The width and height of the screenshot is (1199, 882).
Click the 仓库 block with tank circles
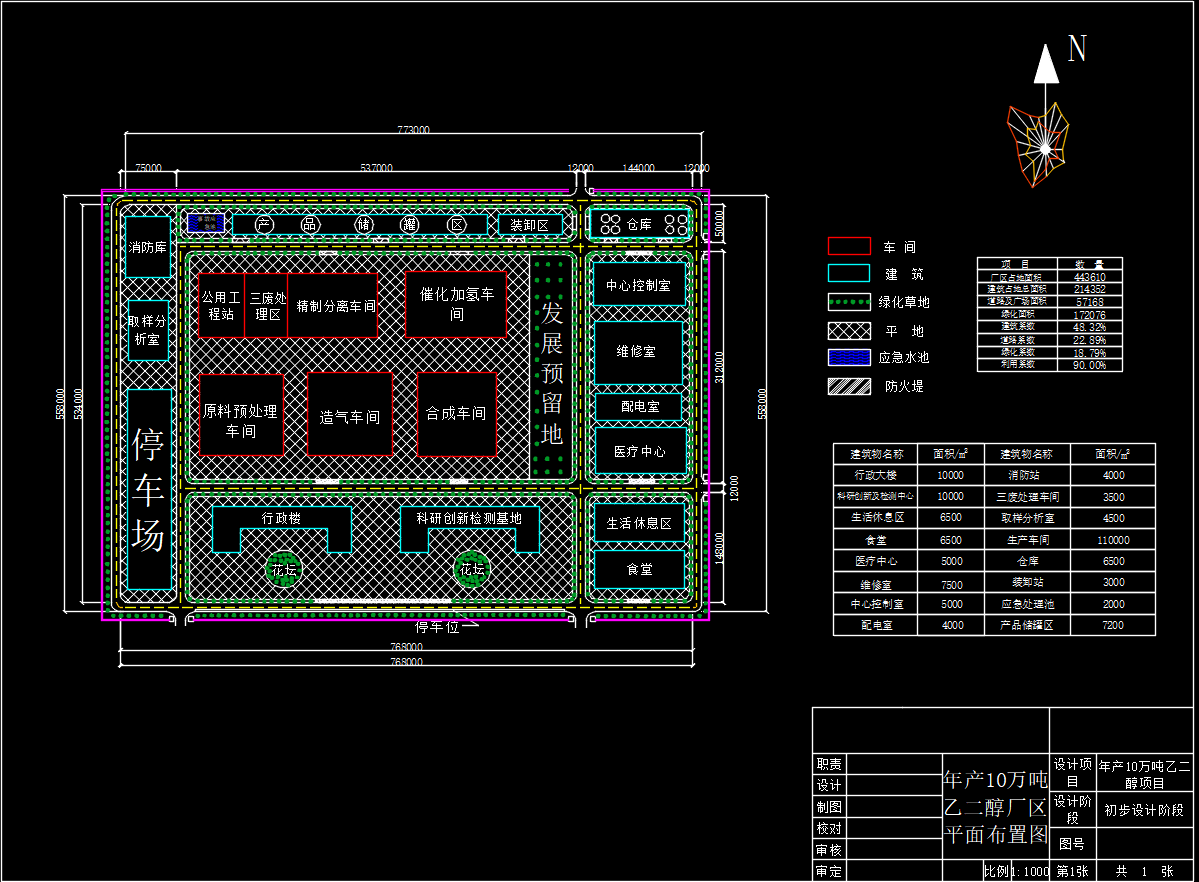pos(640,224)
